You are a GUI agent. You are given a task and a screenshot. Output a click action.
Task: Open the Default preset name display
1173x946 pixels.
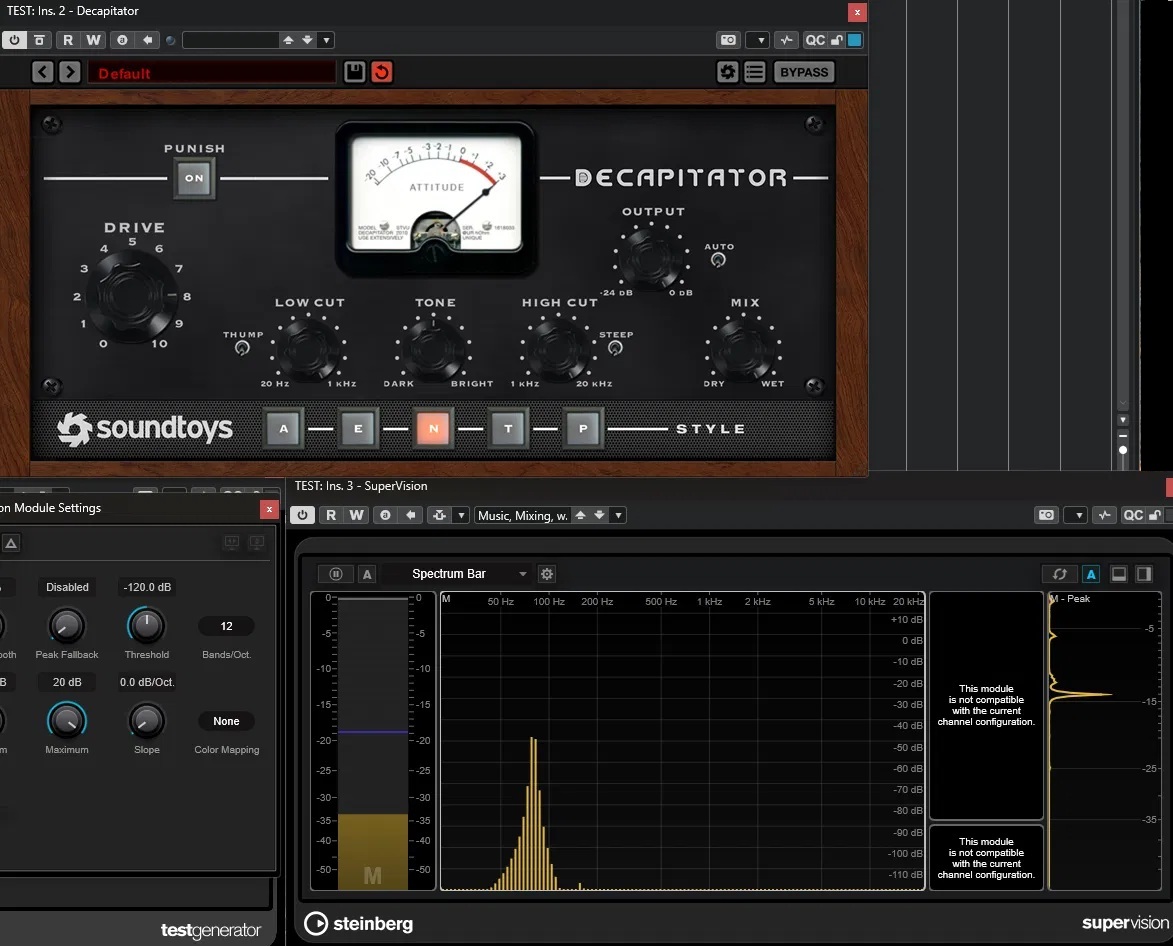click(212, 73)
